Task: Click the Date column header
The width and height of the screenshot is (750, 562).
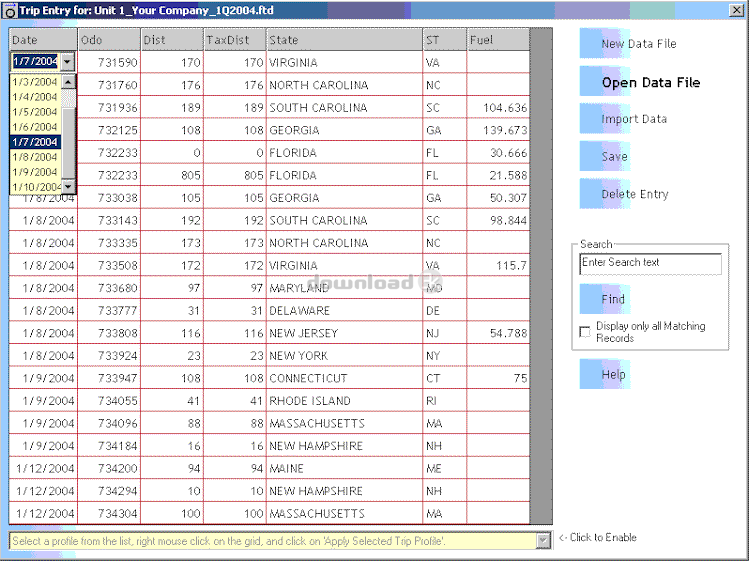Action: [43, 40]
